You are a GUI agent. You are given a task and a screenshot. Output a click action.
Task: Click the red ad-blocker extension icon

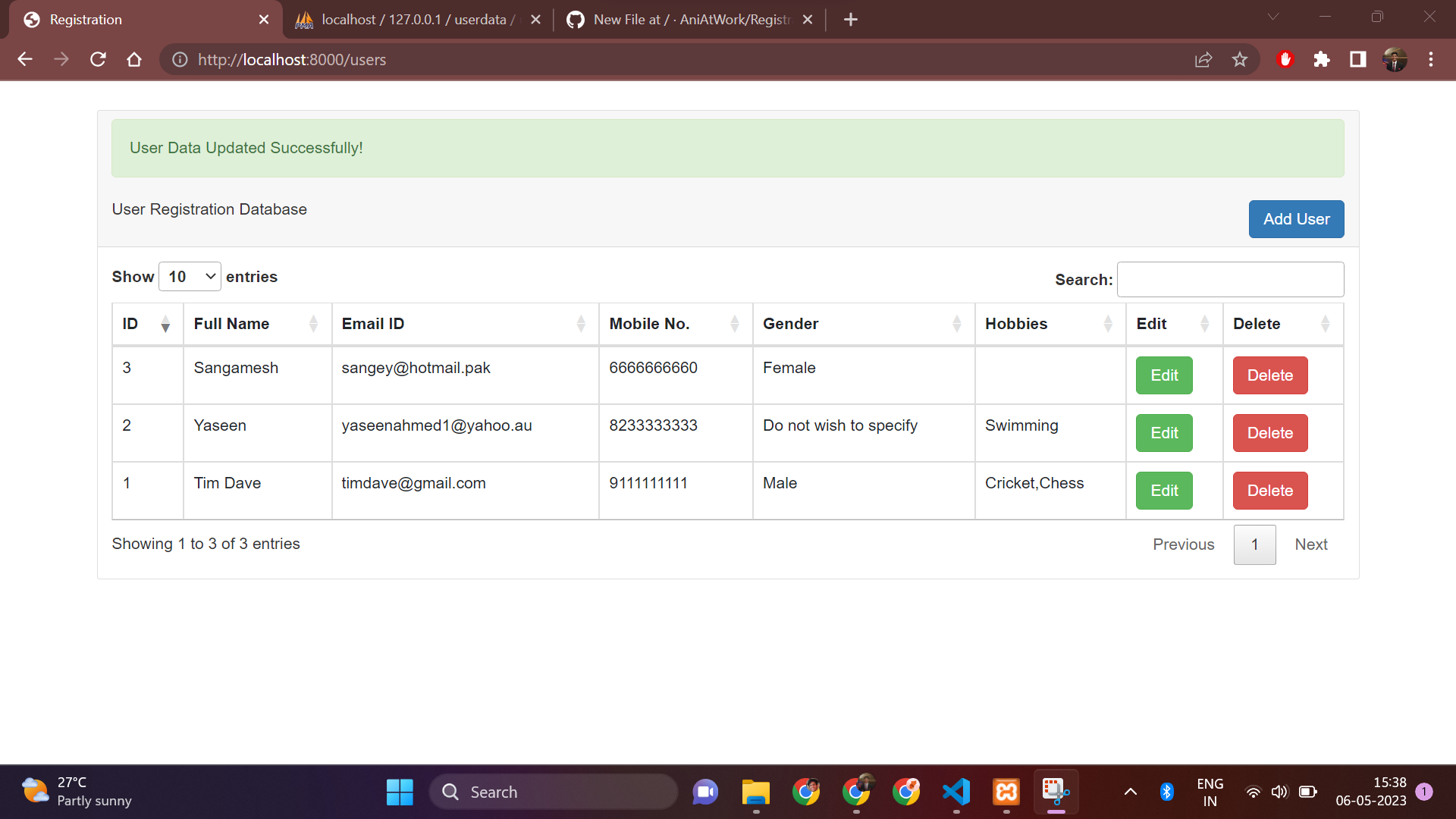(x=1285, y=59)
